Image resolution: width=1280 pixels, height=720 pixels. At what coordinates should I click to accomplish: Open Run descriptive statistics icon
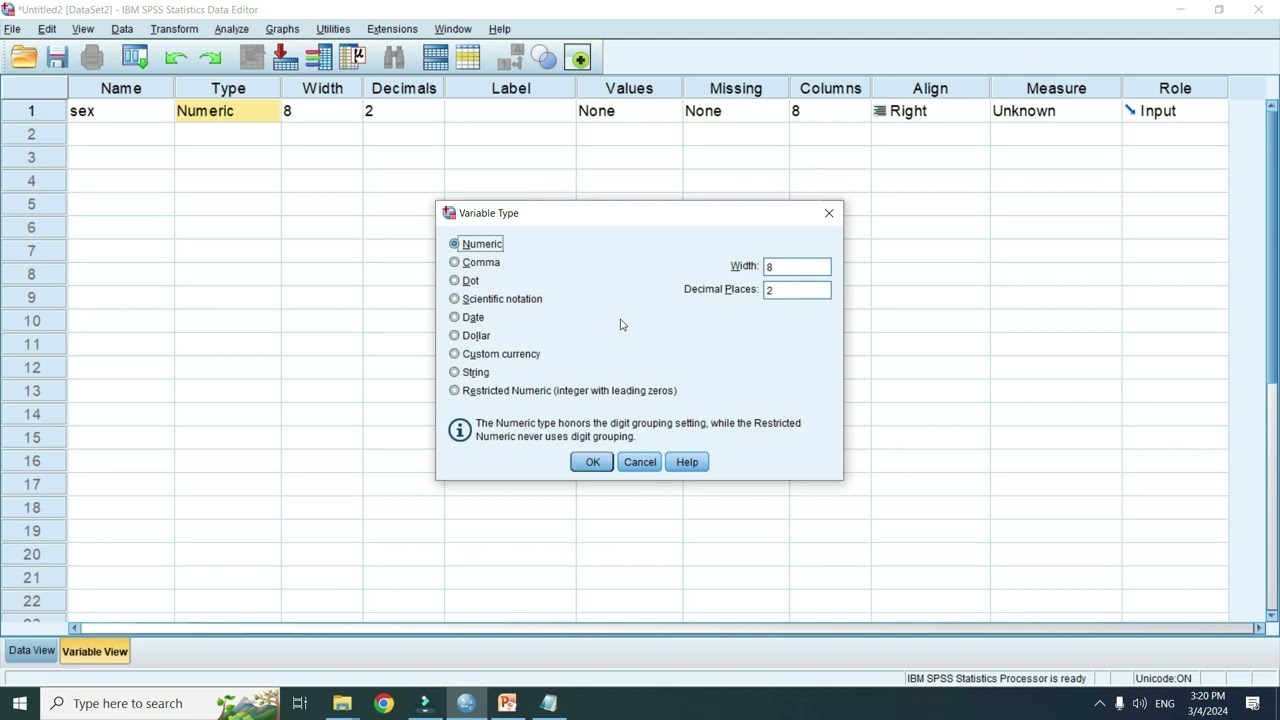[353, 58]
